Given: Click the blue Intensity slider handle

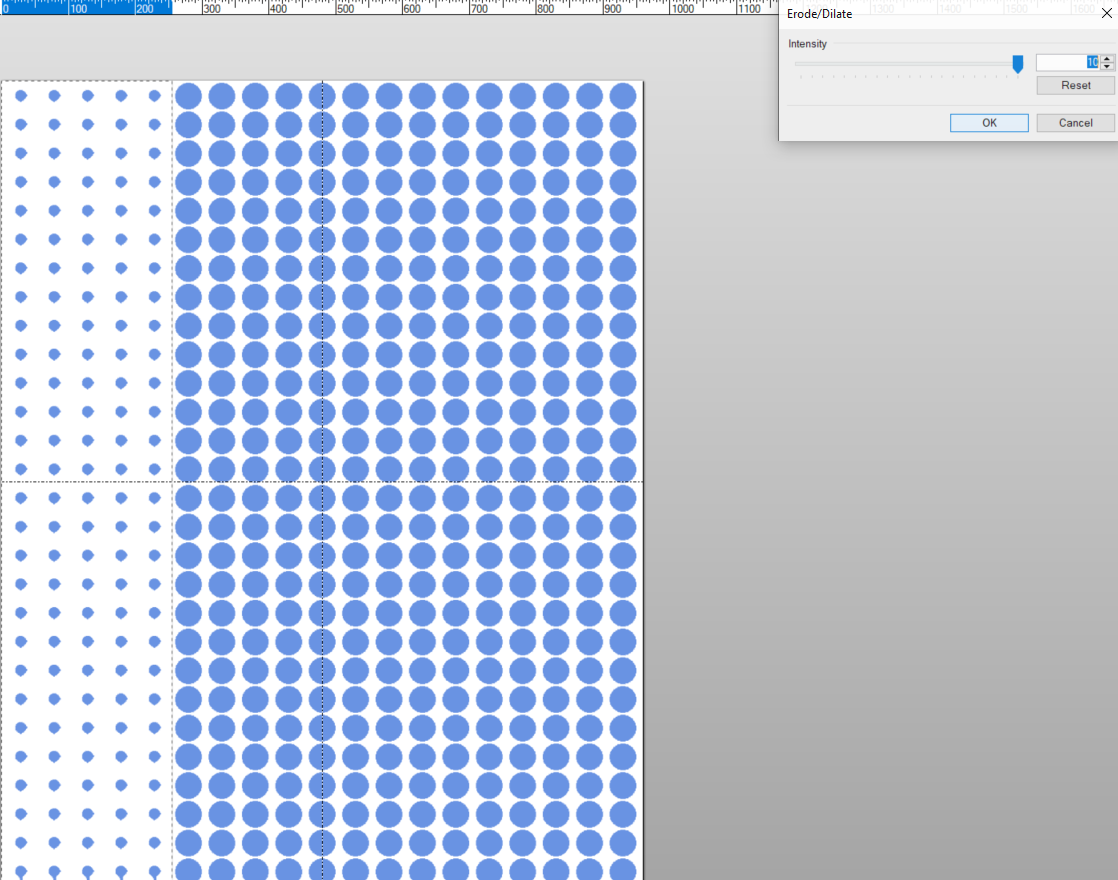Looking at the screenshot, I should 1018,64.
